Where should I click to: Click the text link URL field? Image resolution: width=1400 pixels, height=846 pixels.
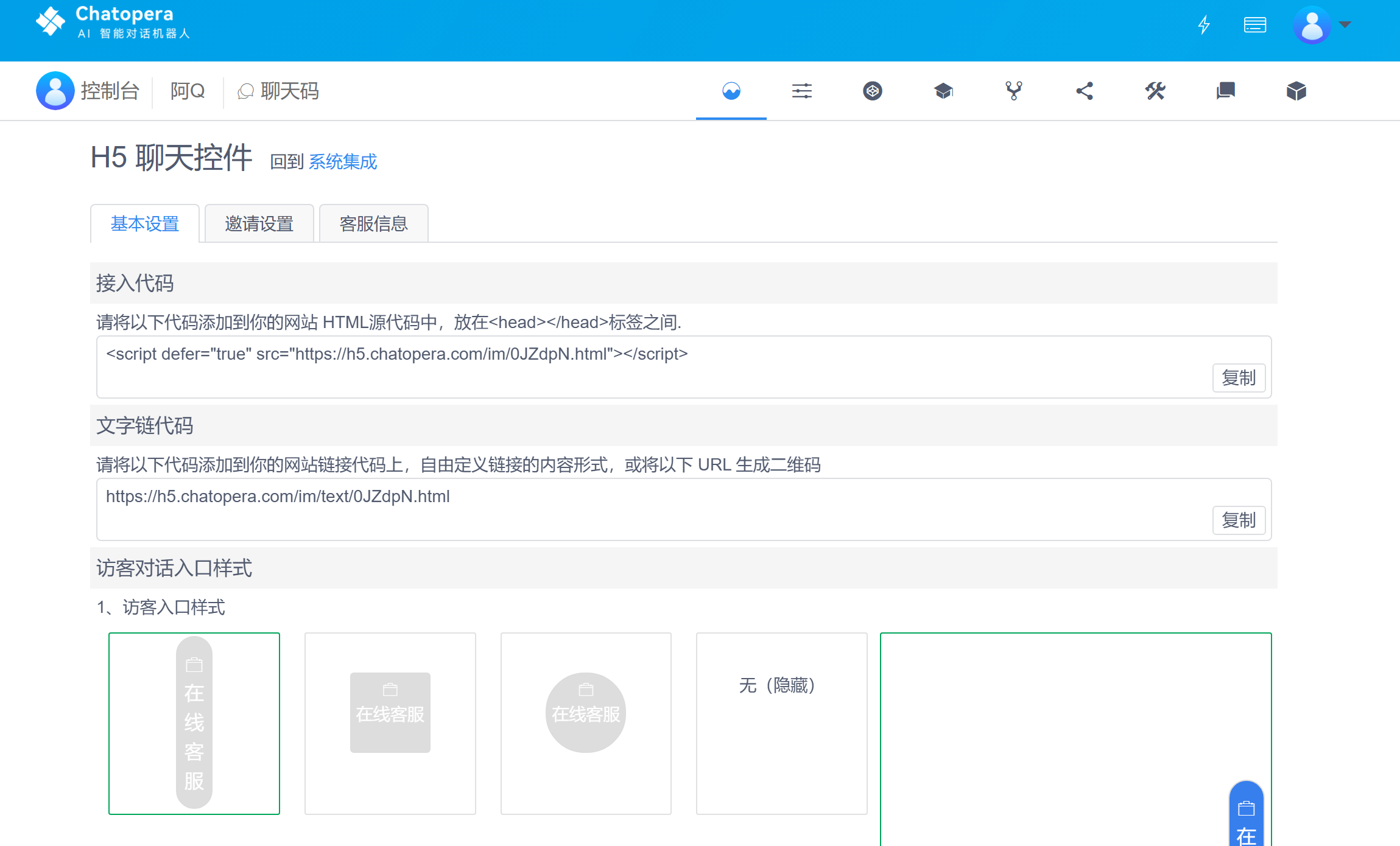coord(684,509)
